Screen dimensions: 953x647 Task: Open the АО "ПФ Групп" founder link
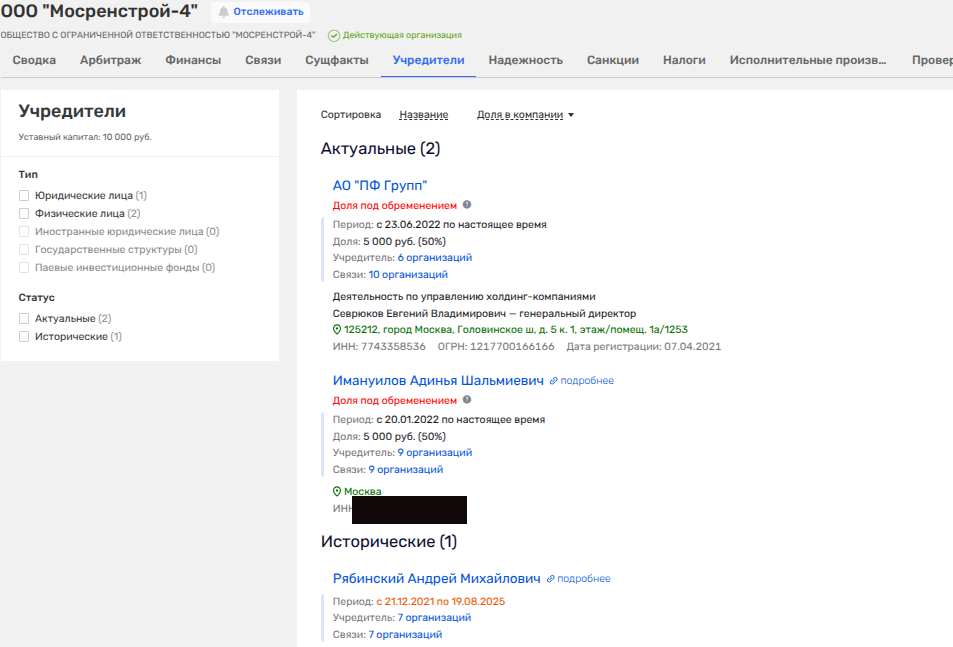(380, 185)
